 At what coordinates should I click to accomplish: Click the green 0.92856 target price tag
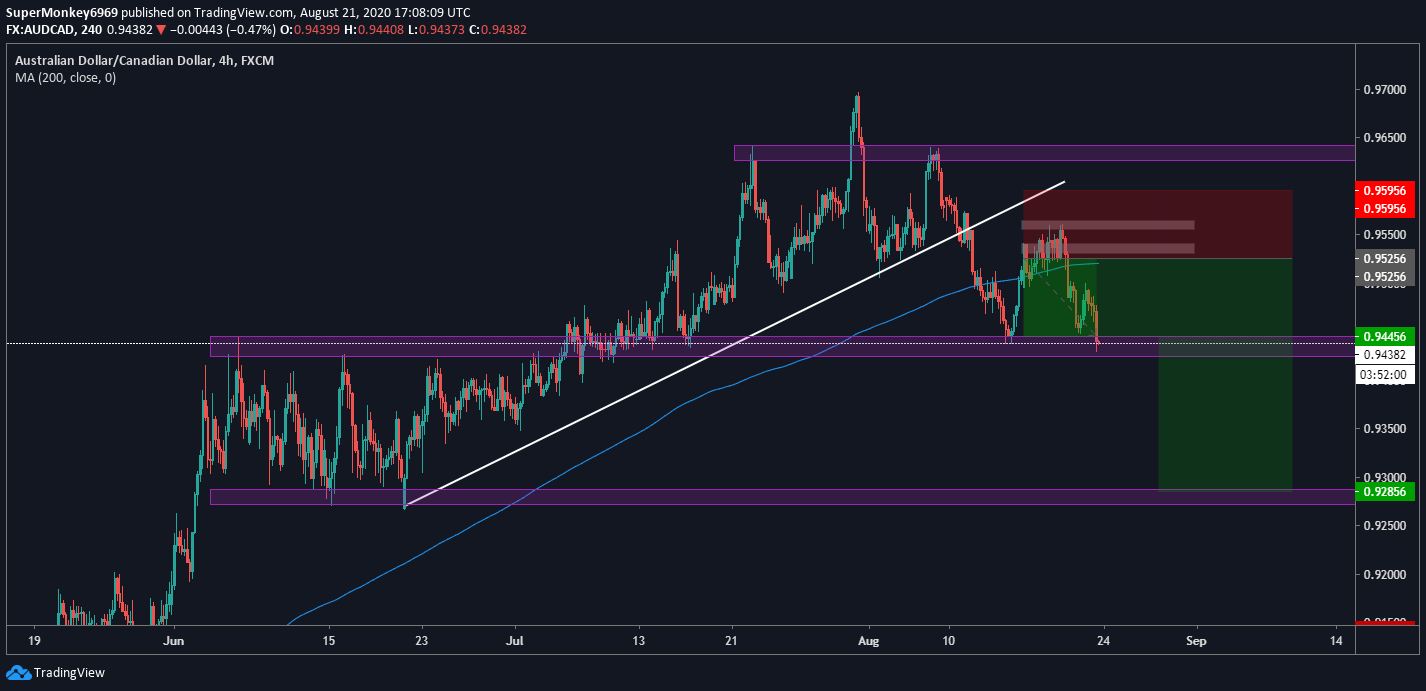click(1384, 491)
